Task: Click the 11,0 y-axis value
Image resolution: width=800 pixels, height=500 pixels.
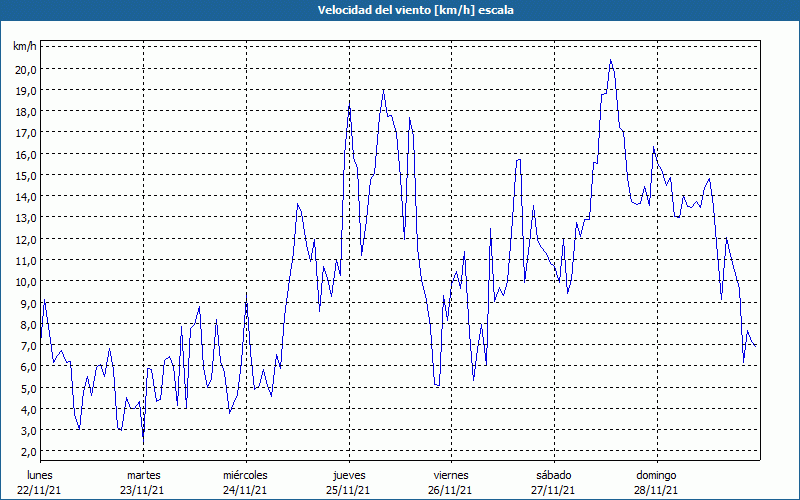Action: pyautogui.click(x=26, y=261)
